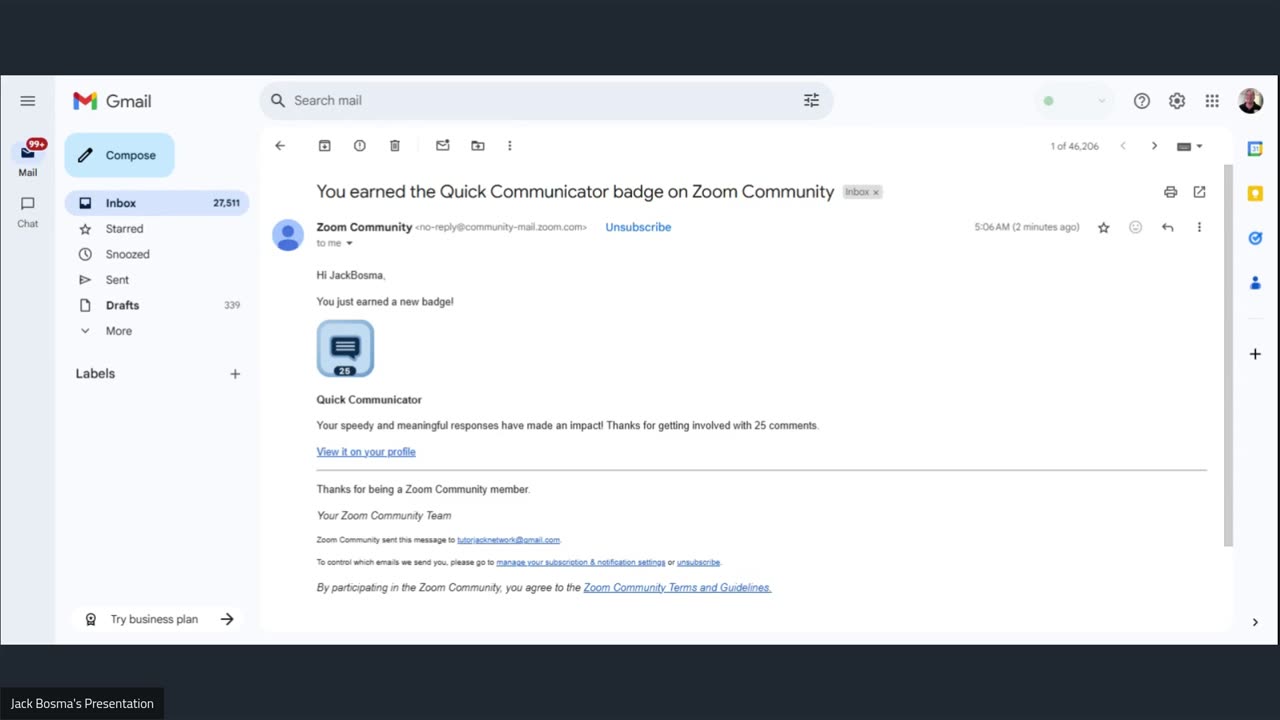Go to the newer email arrow
This screenshot has width=1280, height=720.
tap(1123, 146)
